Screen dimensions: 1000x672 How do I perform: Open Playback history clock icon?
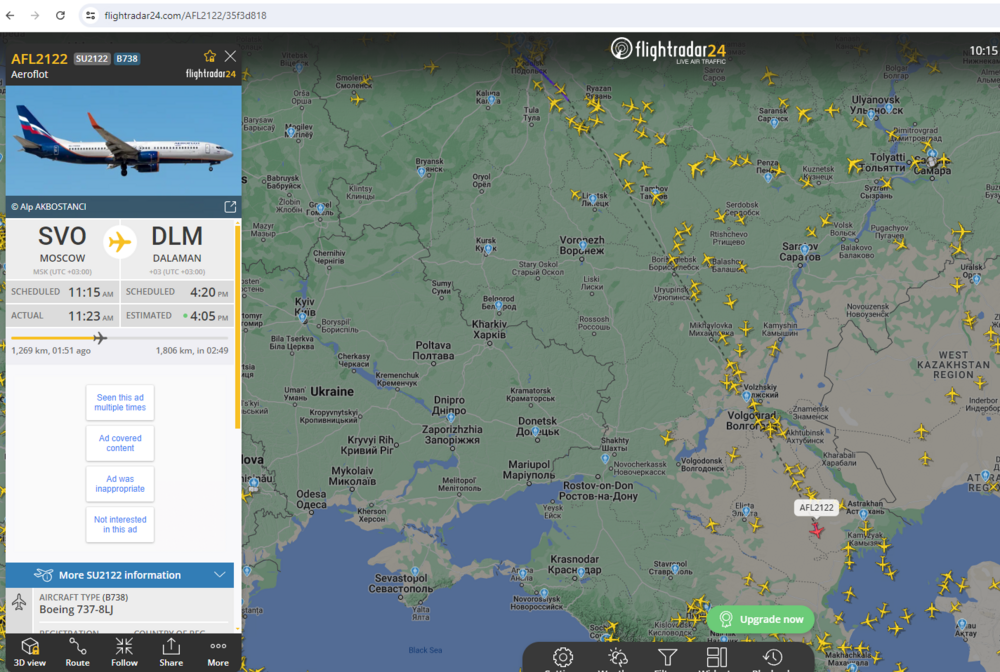(772, 657)
